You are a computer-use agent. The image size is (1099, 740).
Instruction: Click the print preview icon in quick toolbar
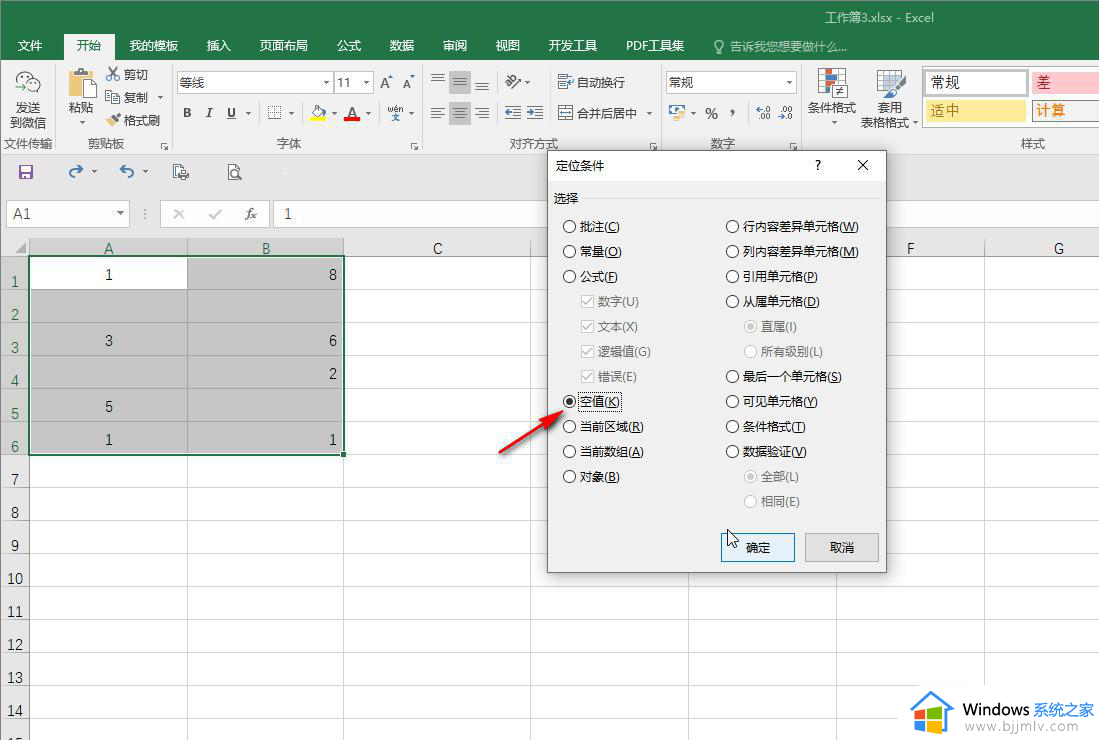click(x=234, y=172)
